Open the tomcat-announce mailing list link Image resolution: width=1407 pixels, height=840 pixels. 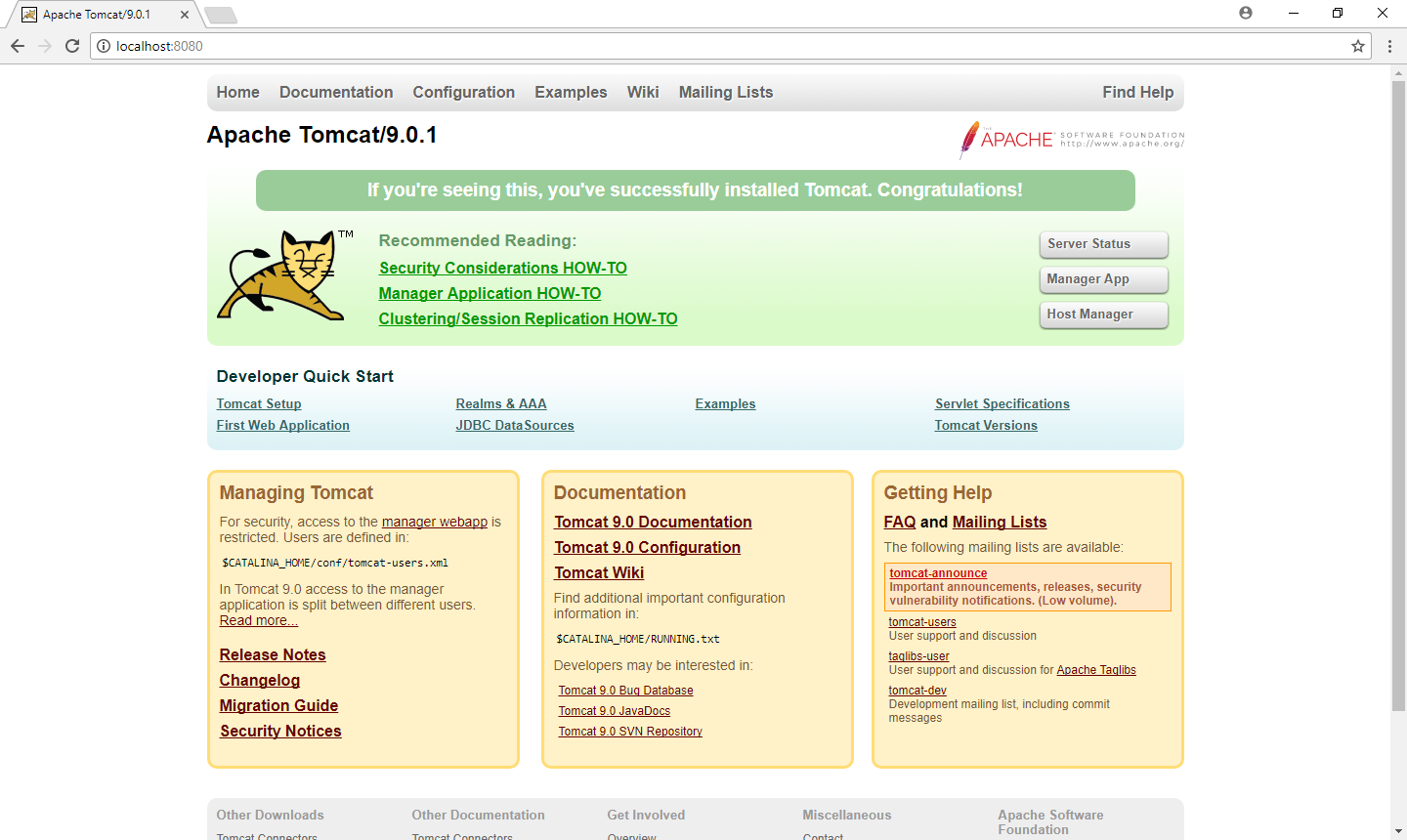point(937,573)
